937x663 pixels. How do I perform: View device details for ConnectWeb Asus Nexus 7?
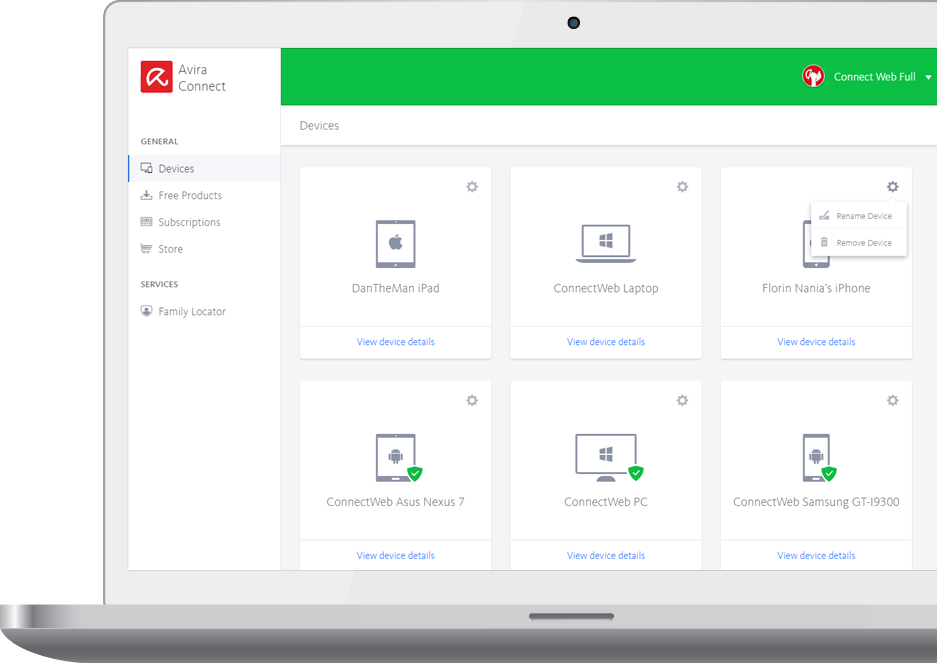pyautogui.click(x=396, y=555)
